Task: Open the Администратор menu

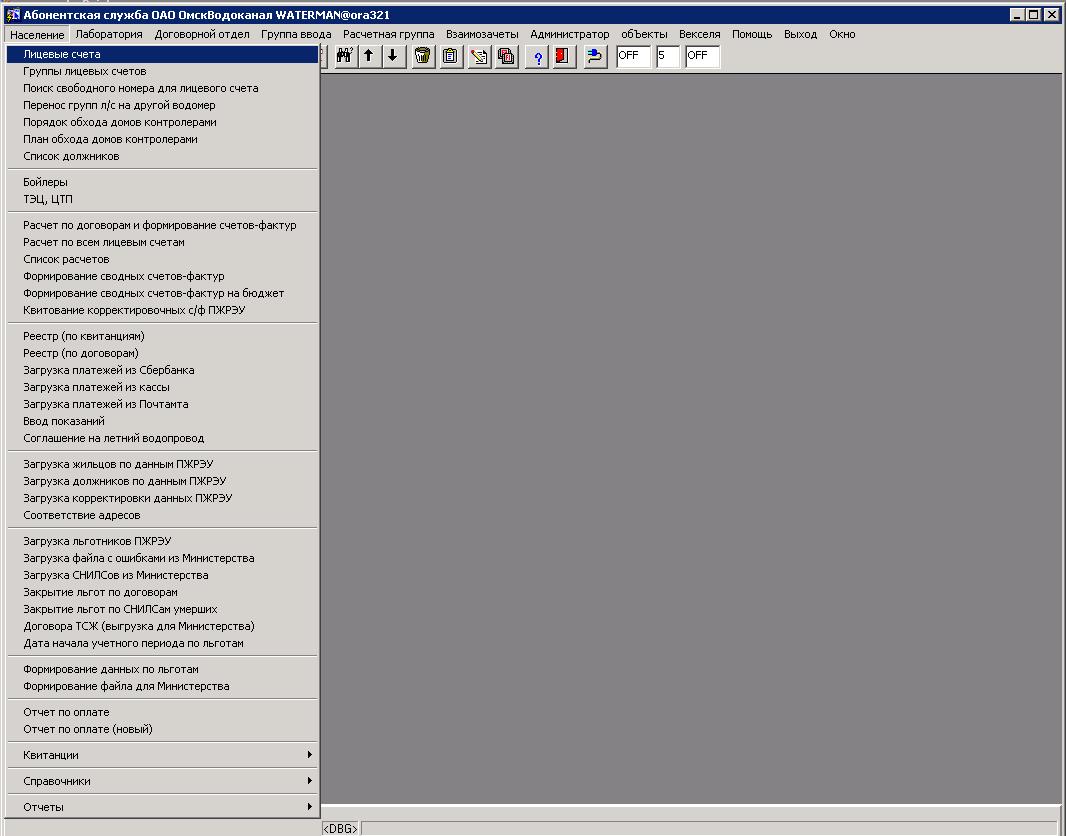Action: point(569,34)
